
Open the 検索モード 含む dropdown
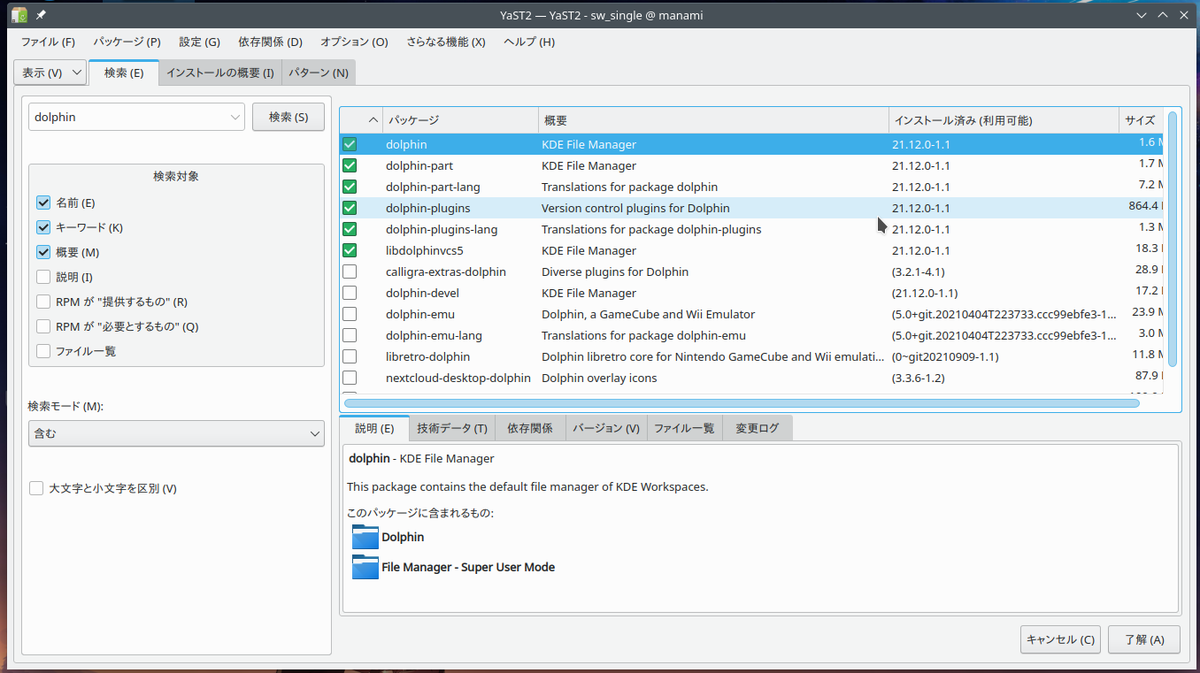click(x=176, y=434)
